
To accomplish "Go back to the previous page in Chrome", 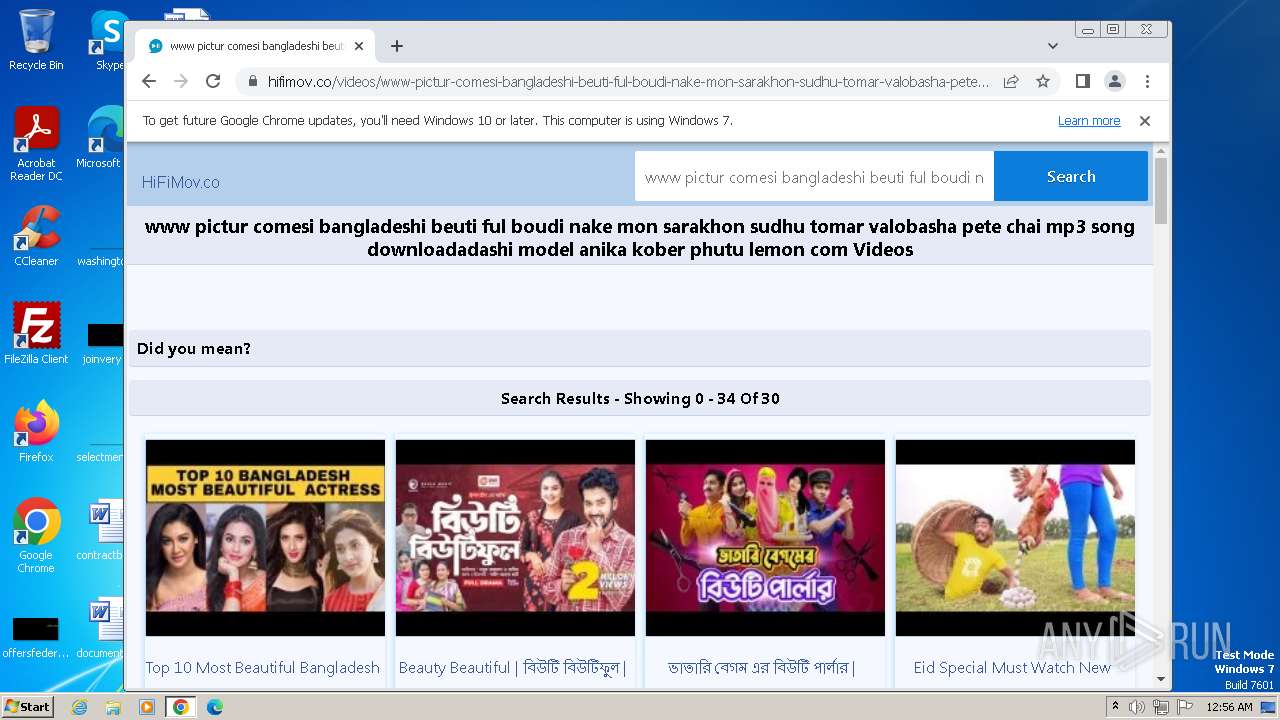I will pos(149,81).
